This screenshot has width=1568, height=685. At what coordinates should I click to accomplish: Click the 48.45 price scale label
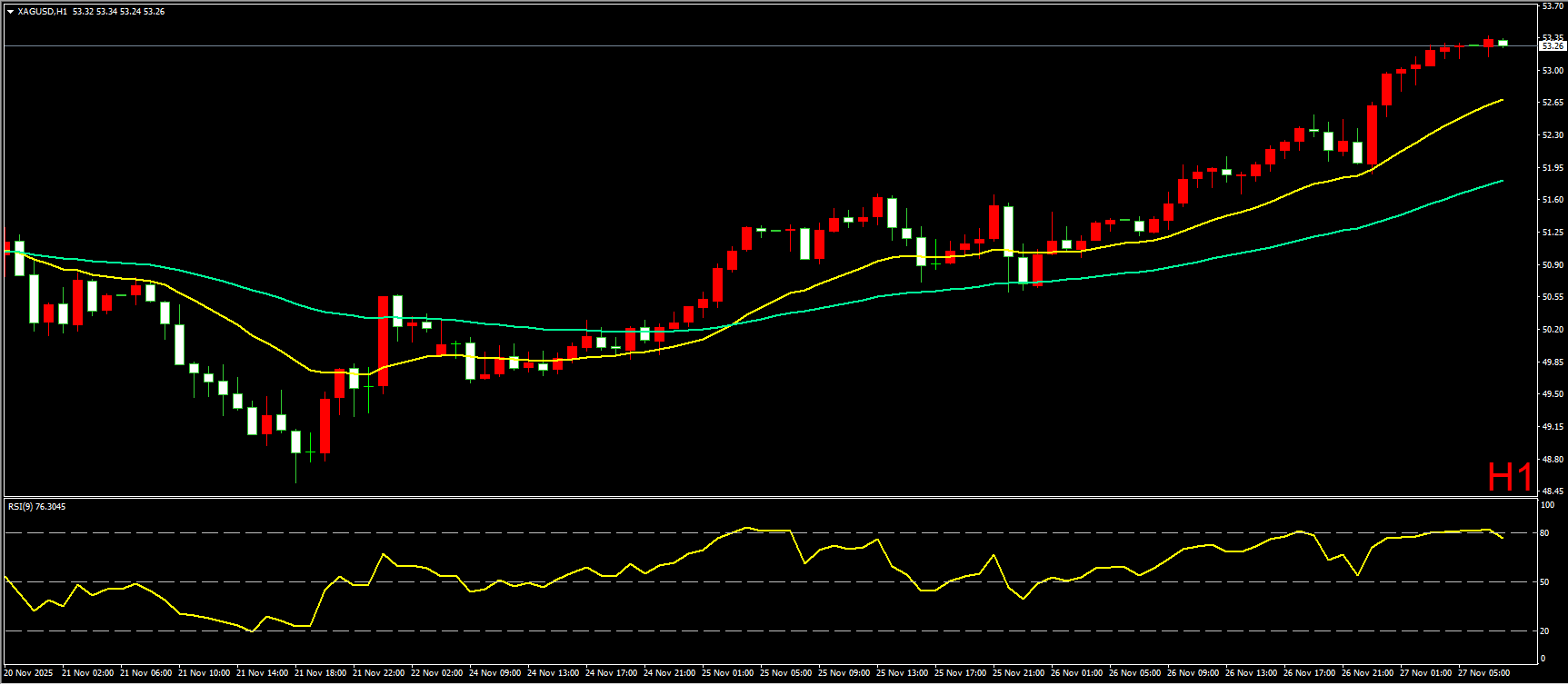[1552, 491]
